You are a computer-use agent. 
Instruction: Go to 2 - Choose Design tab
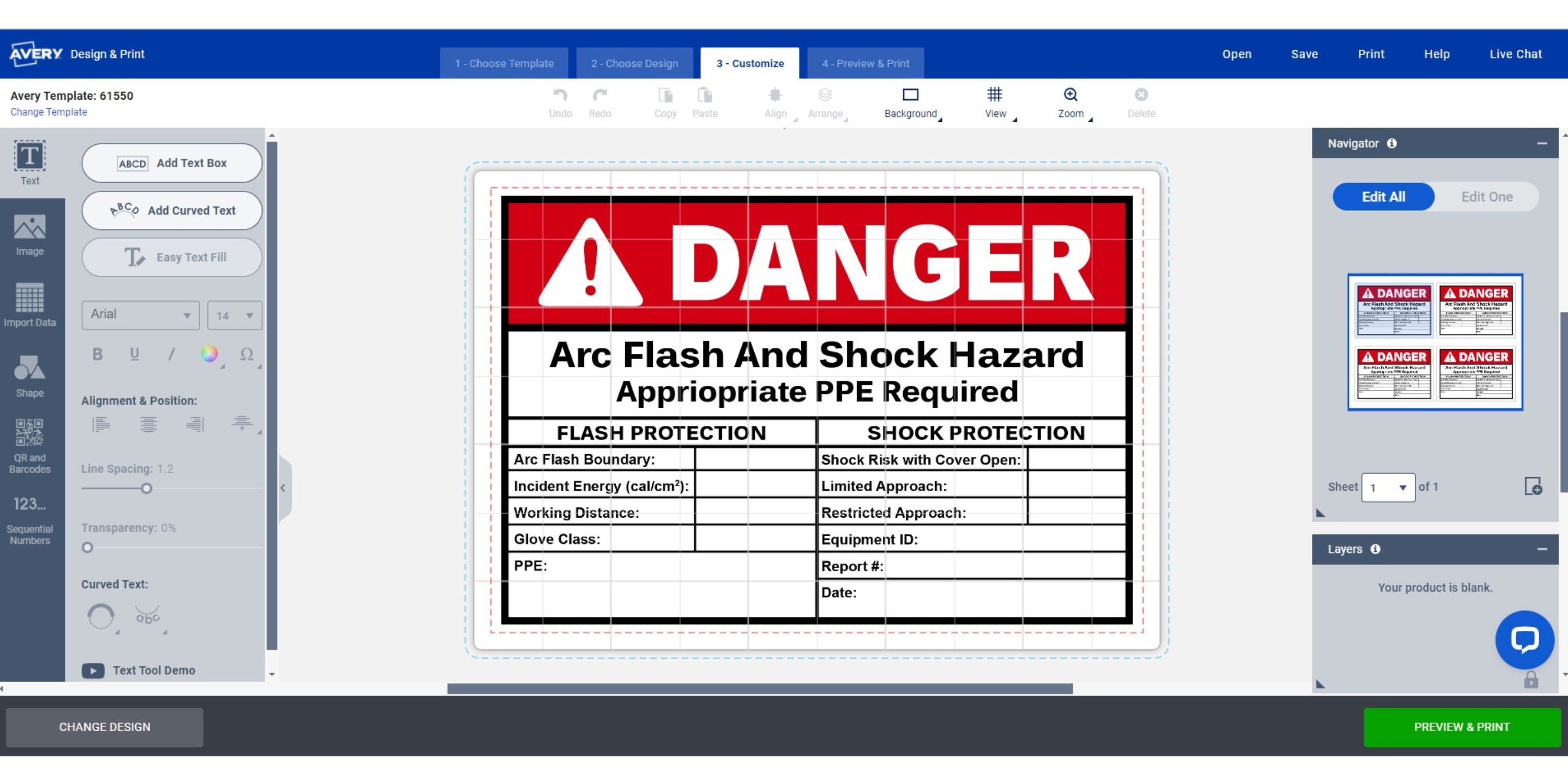coord(635,63)
